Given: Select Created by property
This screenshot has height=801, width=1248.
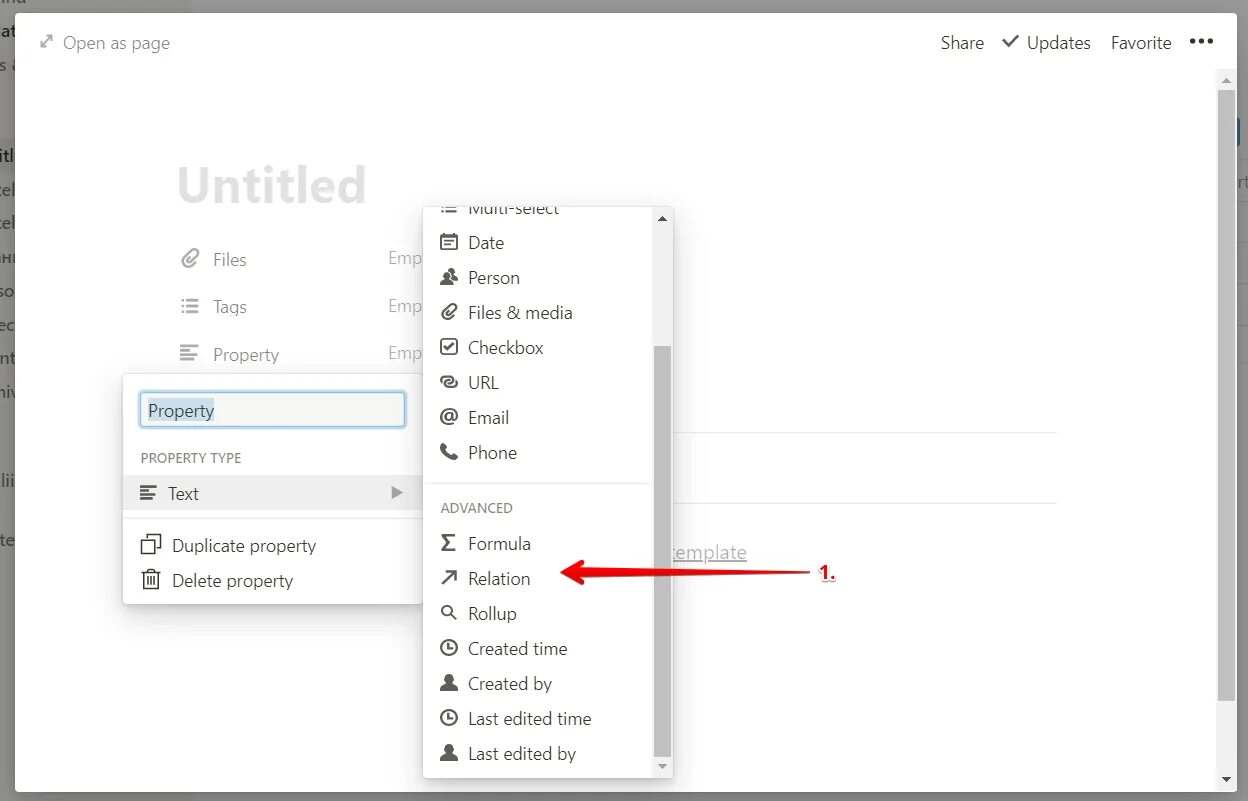Looking at the screenshot, I should [x=539, y=683].
